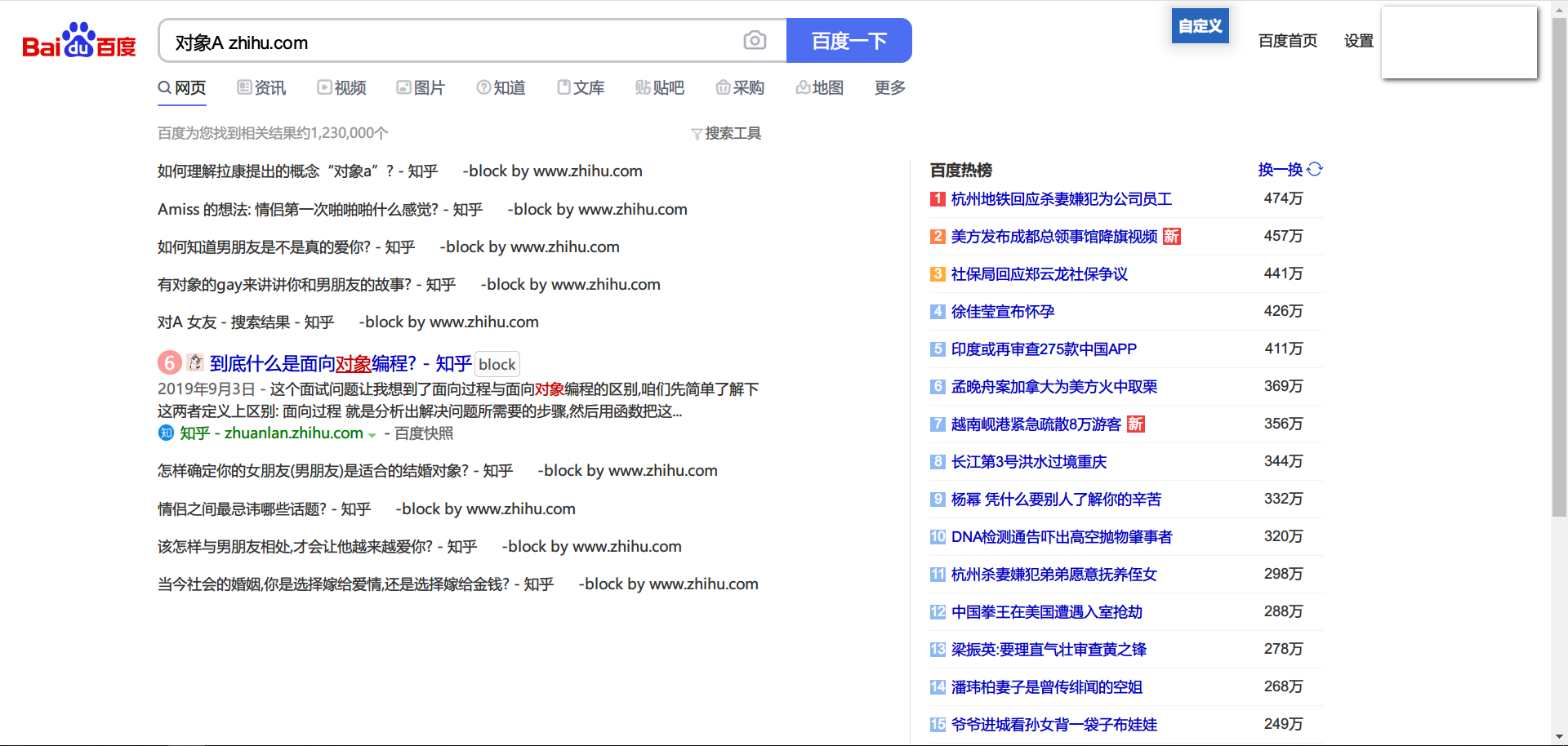
Task: Click the Zhihu favicon next to zhuanlan.zhihu.com
Action: [166, 433]
